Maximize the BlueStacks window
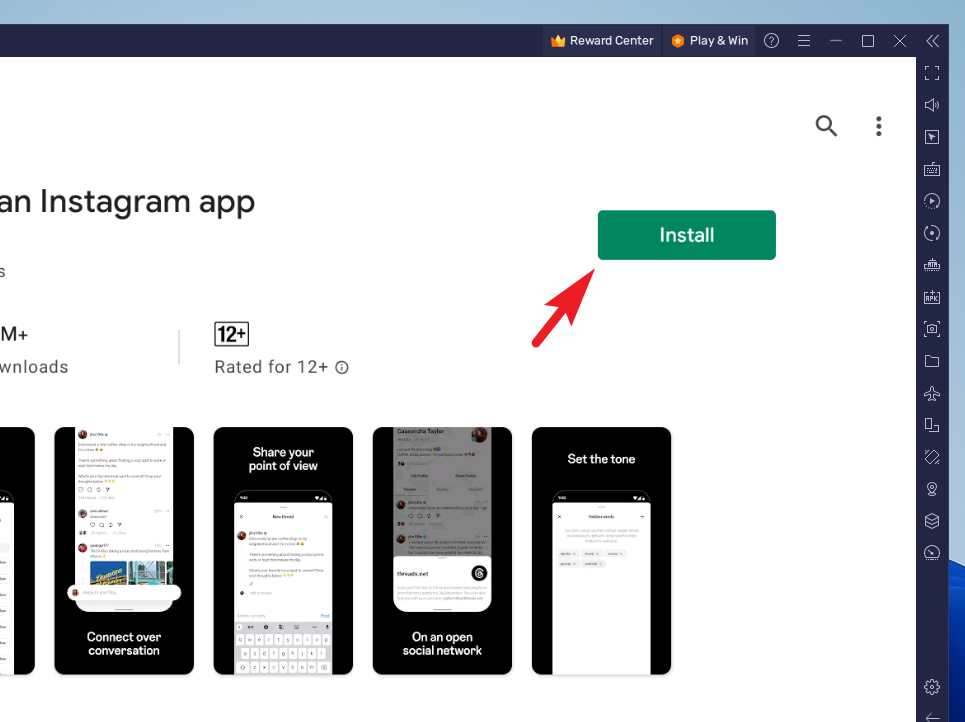This screenshot has width=965, height=722. click(x=868, y=41)
